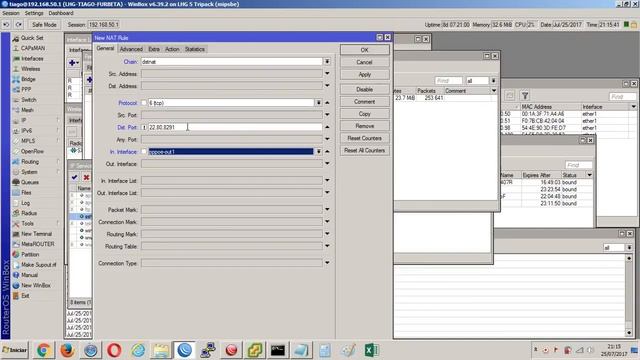The width and height of the screenshot is (640, 360).
Task: Open CAPsMAN from the sidebar
Action: (33, 48)
